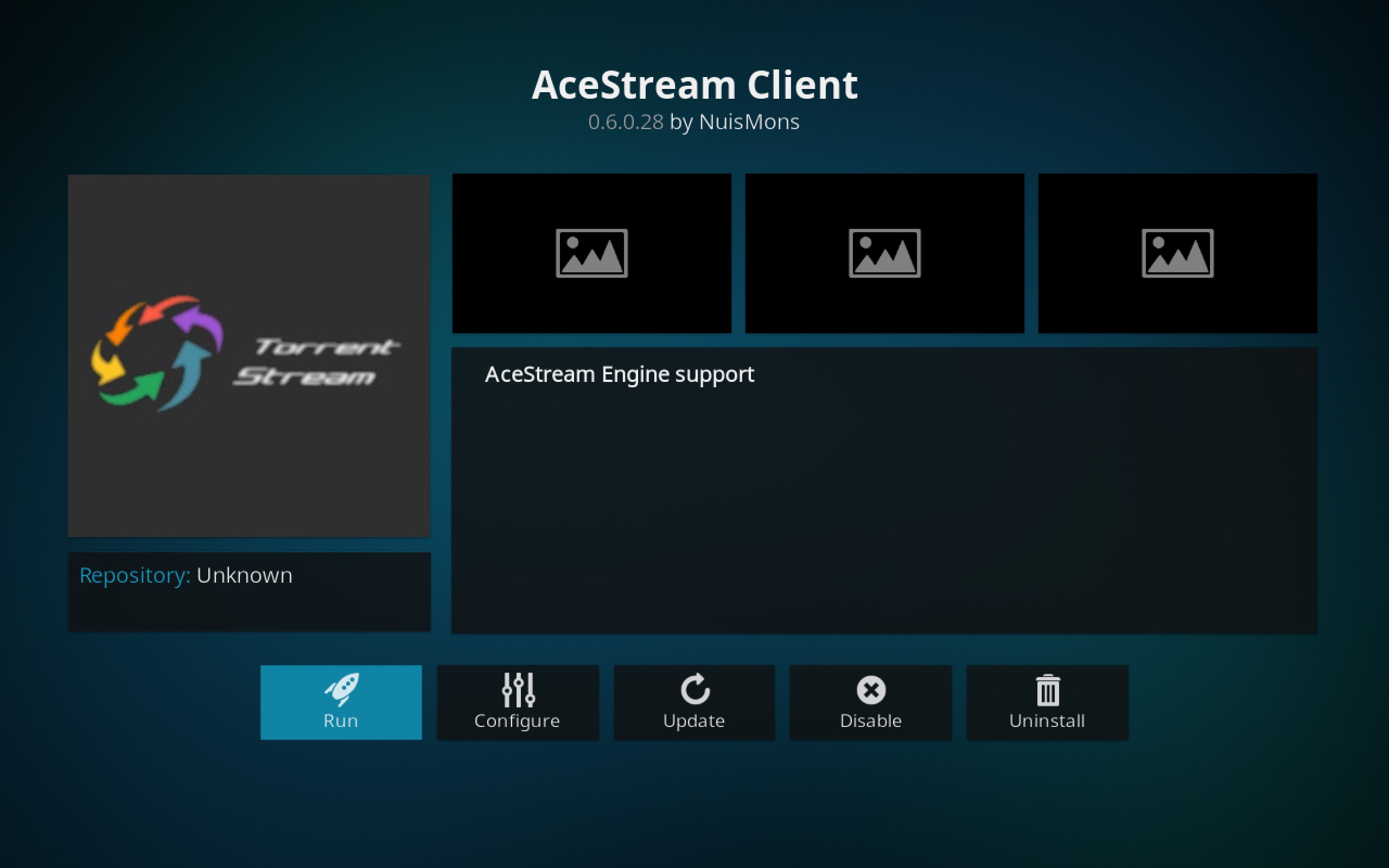Image resolution: width=1389 pixels, height=868 pixels.
Task: Select the Run button label
Action: coord(341,720)
